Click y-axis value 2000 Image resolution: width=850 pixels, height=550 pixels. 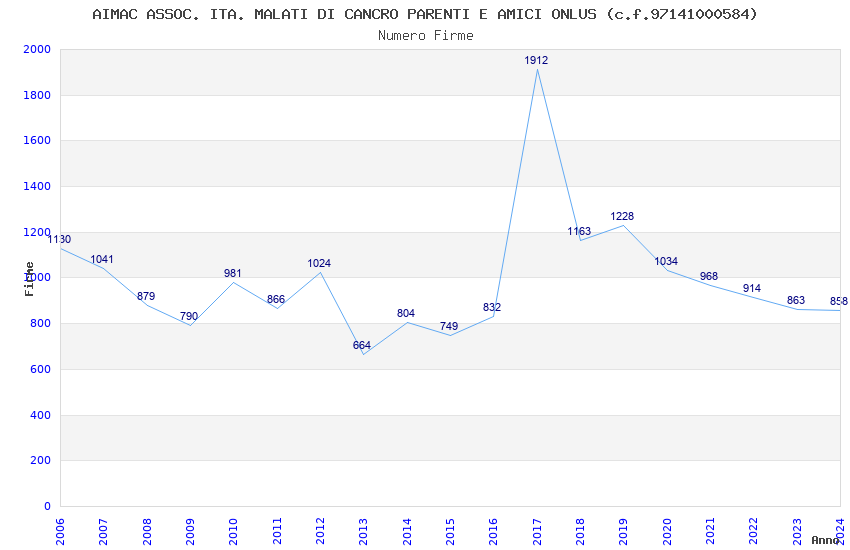click(x=37, y=49)
